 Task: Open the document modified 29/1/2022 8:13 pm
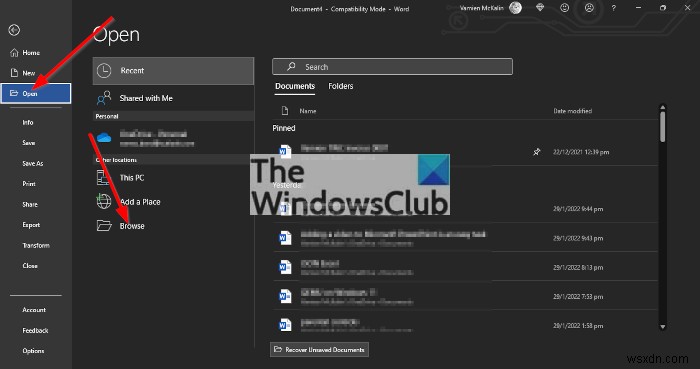464,267
